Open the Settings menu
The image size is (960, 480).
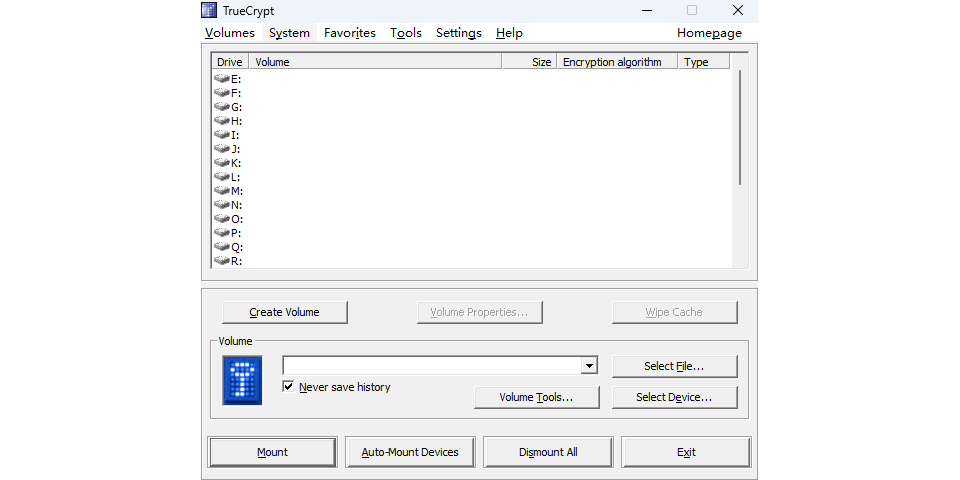tap(459, 33)
